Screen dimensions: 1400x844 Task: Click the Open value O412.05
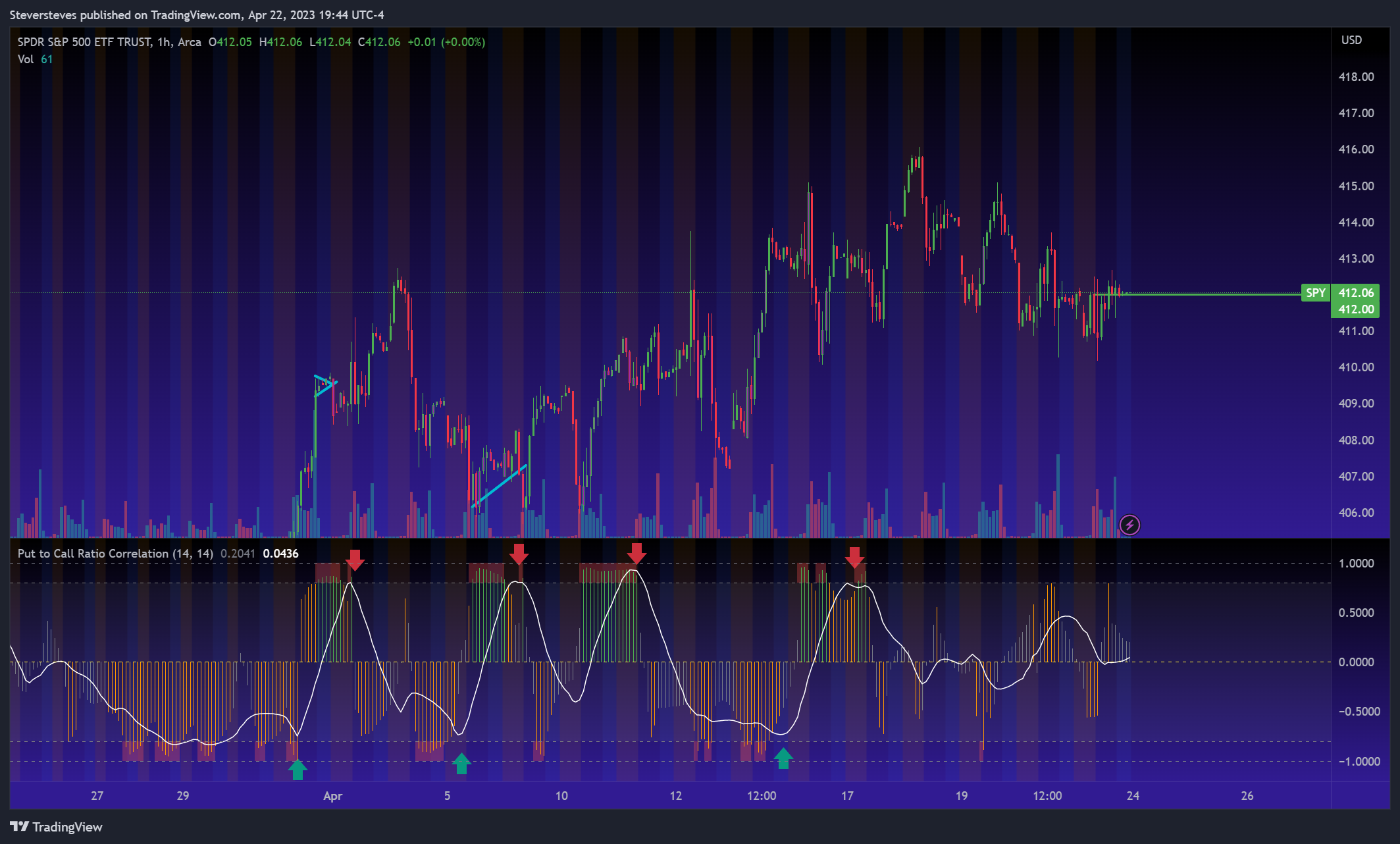230,42
